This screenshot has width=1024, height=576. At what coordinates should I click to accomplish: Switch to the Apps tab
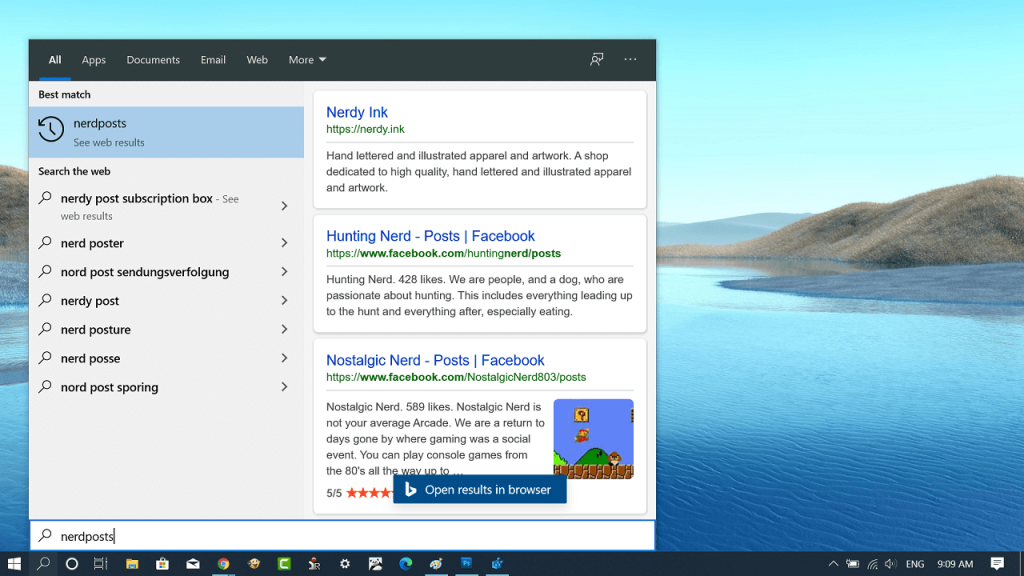[93, 59]
